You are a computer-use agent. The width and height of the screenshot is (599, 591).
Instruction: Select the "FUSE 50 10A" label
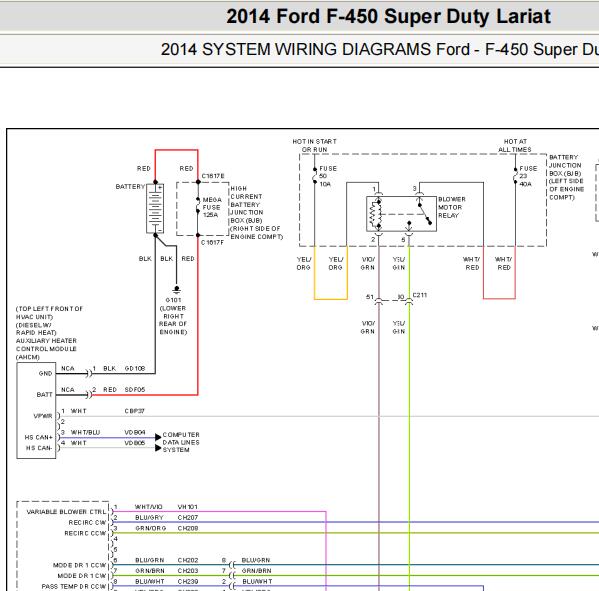pyautogui.click(x=327, y=176)
